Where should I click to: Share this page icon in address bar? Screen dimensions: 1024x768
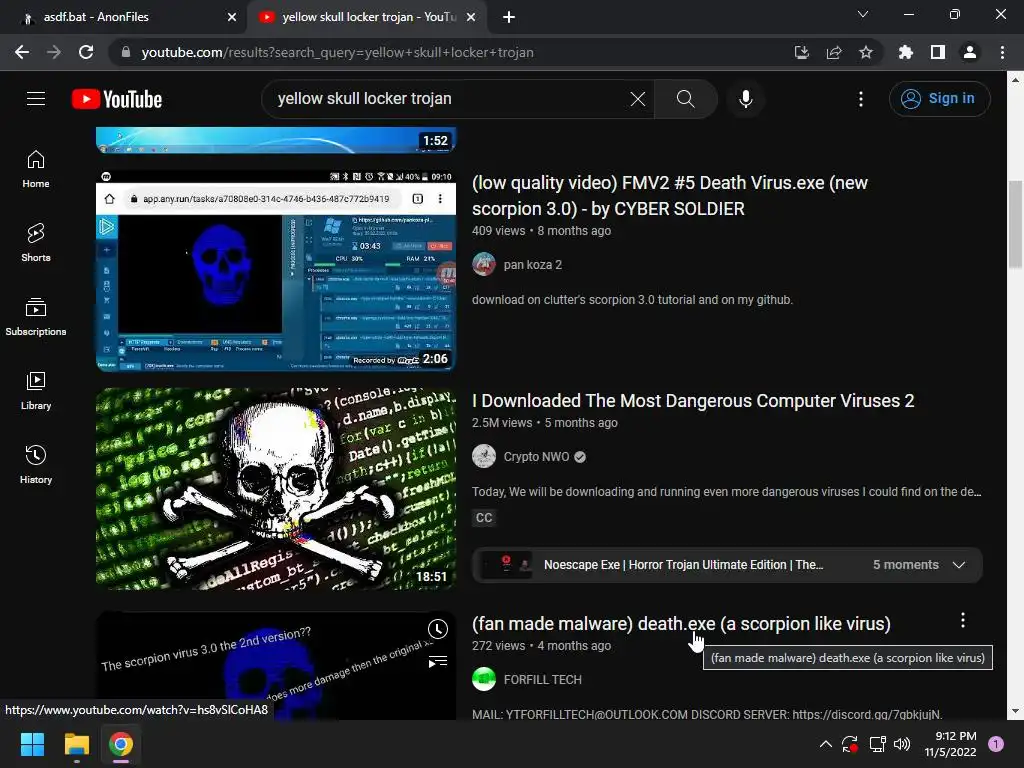point(833,52)
